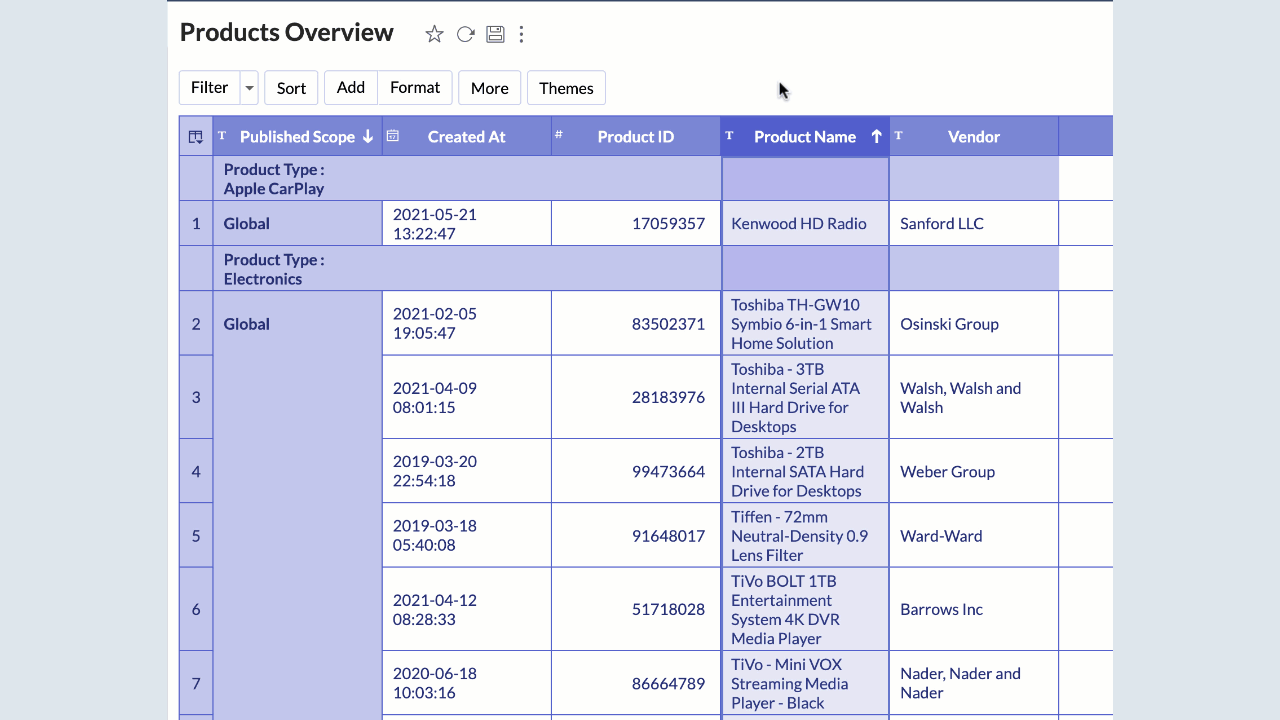The height and width of the screenshot is (720, 1280).
Task: Click descending sort arrow on Published Scope
Action: coord(368,137)
